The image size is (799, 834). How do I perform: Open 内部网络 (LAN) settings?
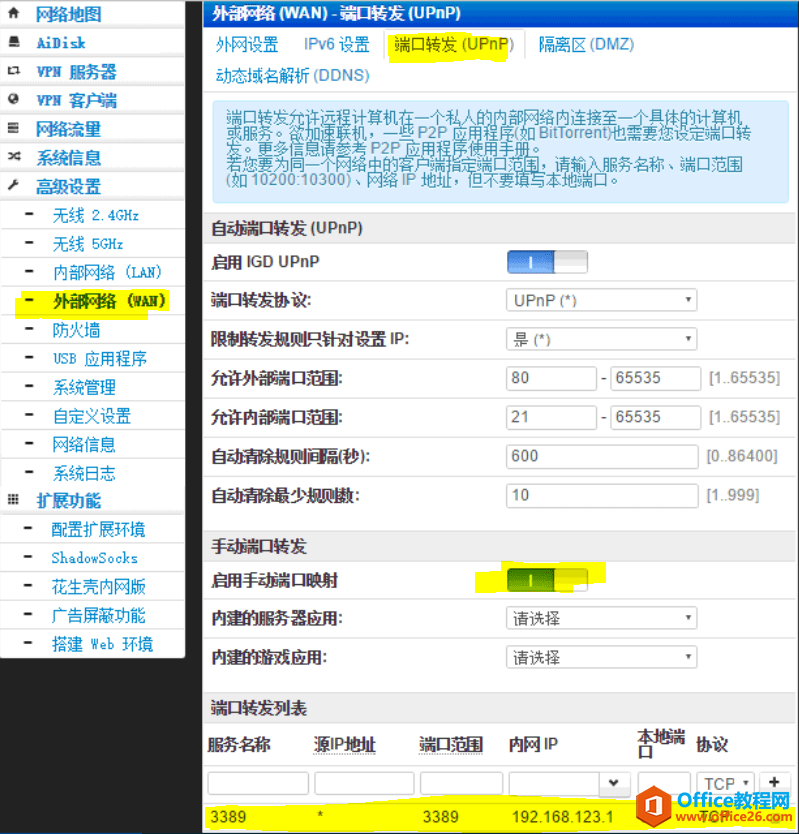click(x=107, y=273)
